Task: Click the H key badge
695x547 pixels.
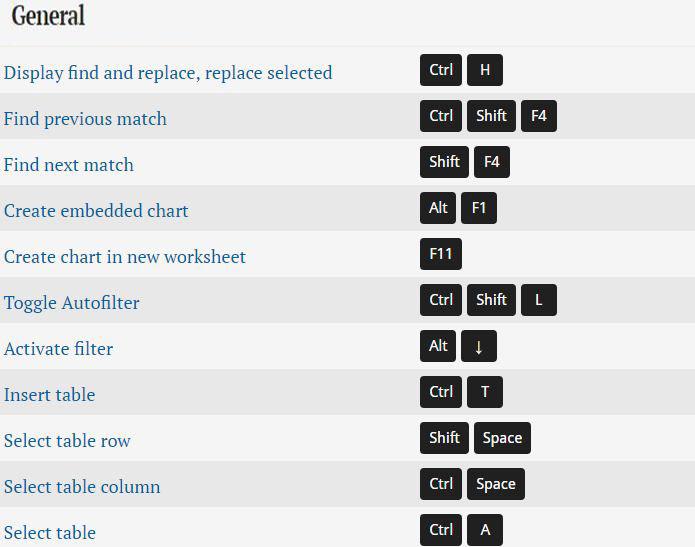Action: point(485,70)
